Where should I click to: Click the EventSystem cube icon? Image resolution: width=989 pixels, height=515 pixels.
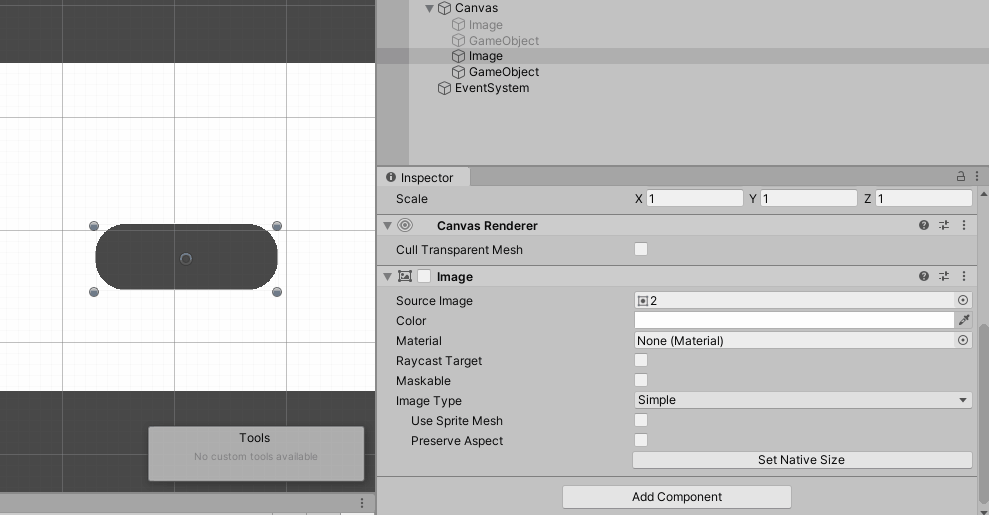click(x=445, y=88)
